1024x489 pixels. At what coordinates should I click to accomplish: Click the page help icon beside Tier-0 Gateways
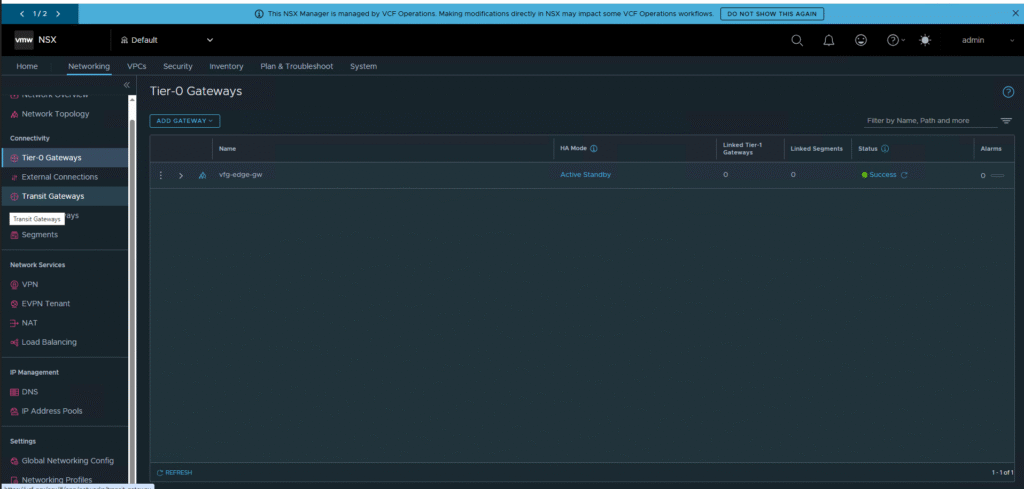click(x=1008, y=92)
